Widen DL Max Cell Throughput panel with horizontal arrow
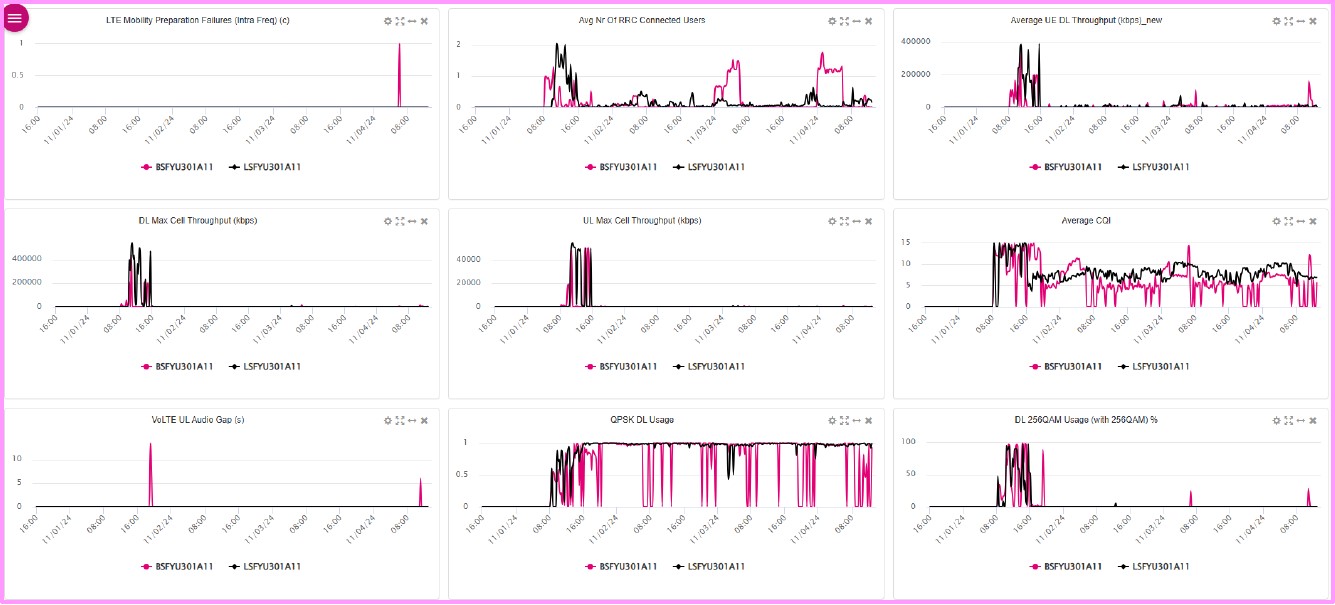Screen dimensions: 1335x605 tap(411, 221)
